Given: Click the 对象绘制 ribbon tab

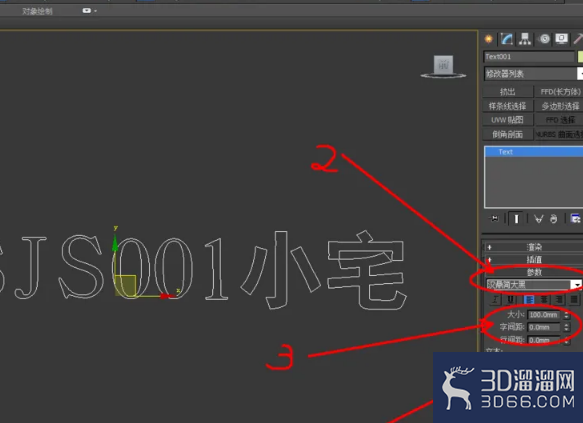Looking at the screenshot, I should pos(37,11).
